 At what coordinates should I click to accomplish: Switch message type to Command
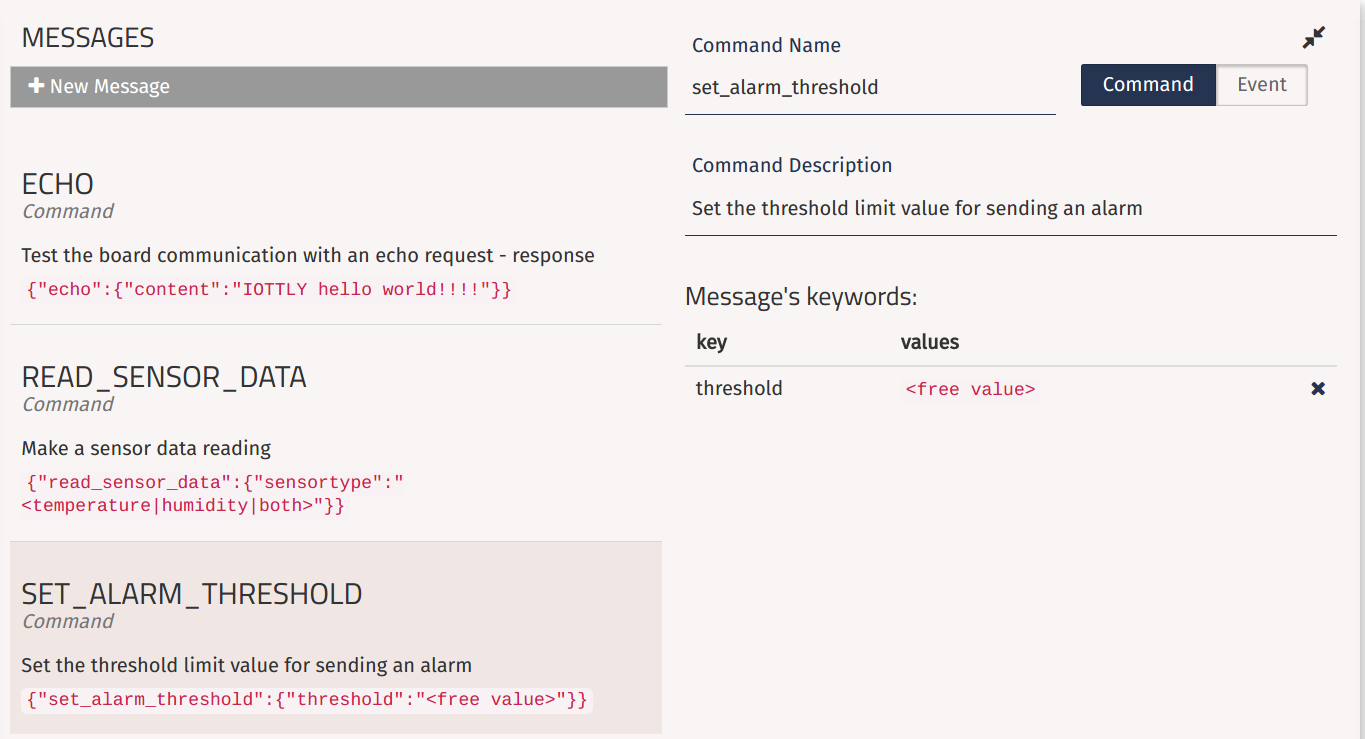click(x=1148, y=85)
